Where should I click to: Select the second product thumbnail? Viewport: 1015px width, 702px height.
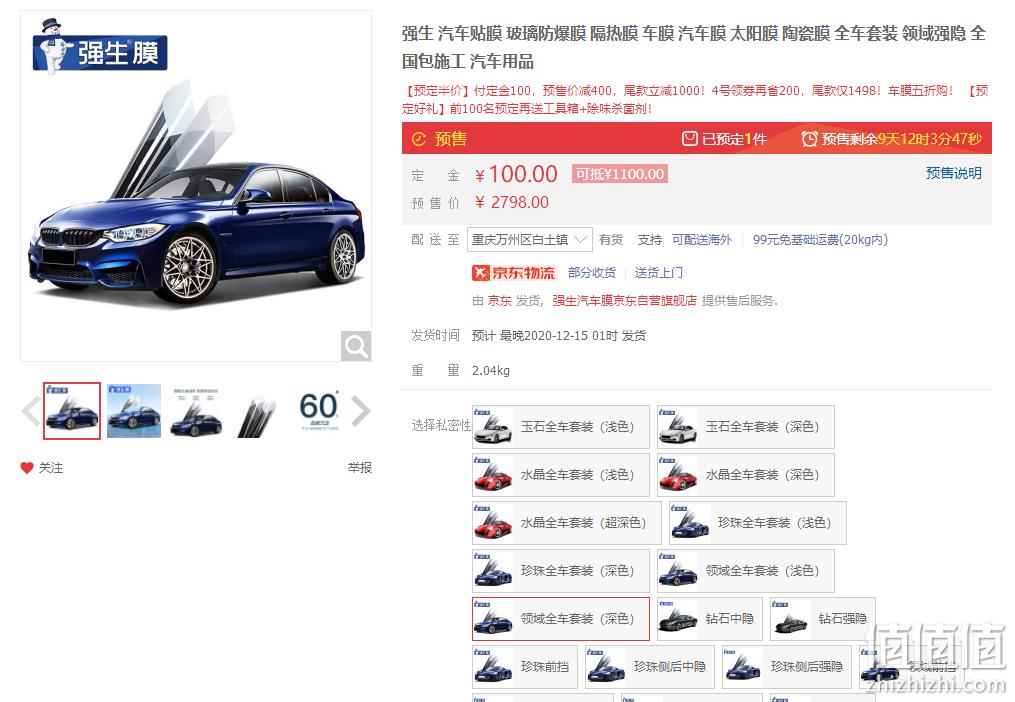pos(134,411)
